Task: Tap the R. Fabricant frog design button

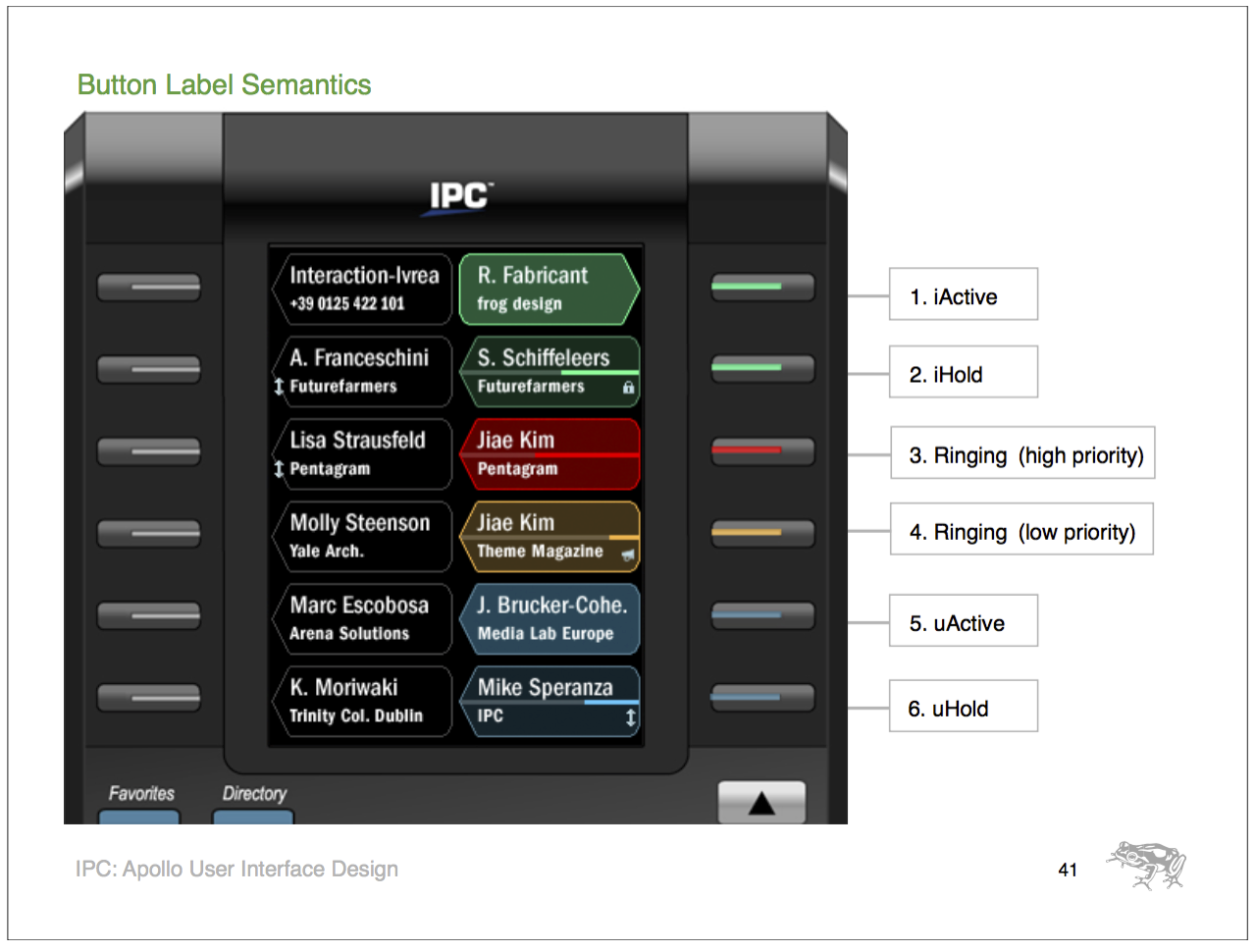Action: (549, 289)
